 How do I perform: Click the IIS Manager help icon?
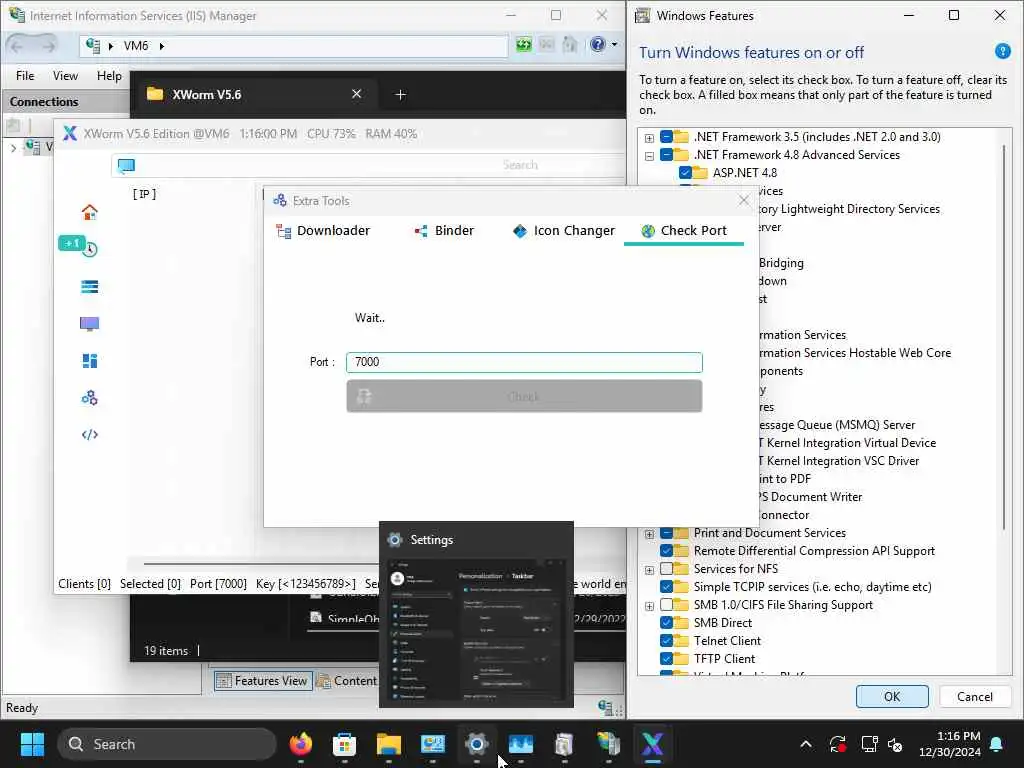(x=598, y=44)
